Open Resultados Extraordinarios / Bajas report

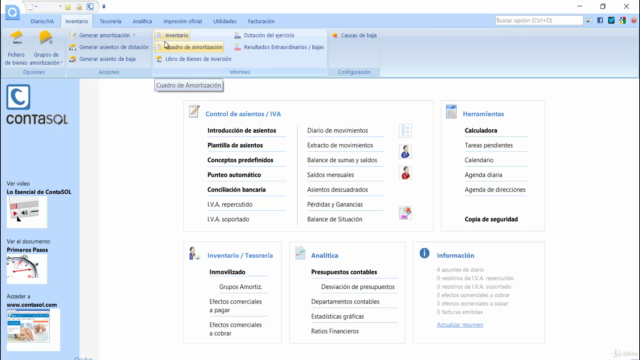pyautogui.click(x=279, y=47)
